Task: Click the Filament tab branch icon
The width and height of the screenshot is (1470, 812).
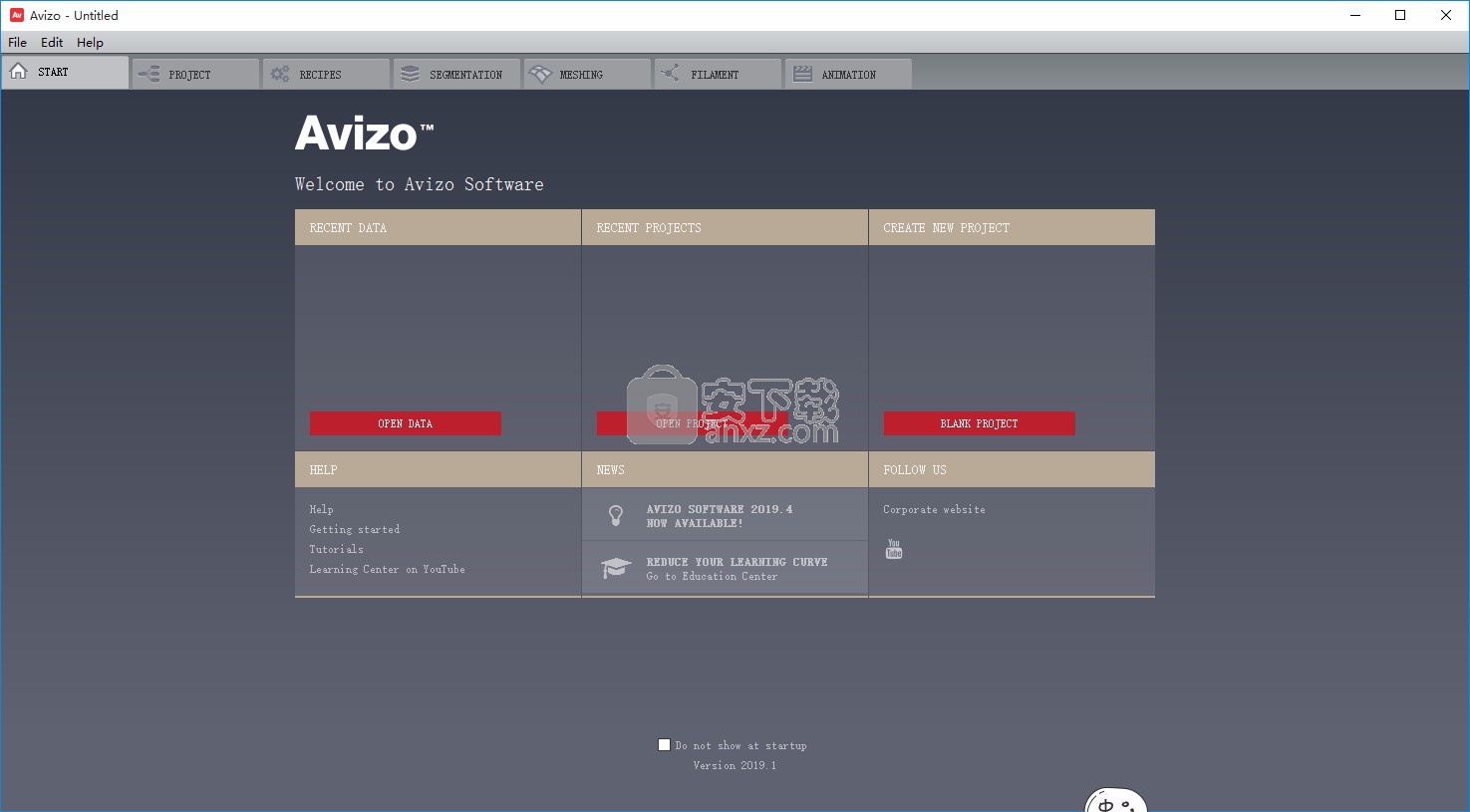Action: pos(671,73)
